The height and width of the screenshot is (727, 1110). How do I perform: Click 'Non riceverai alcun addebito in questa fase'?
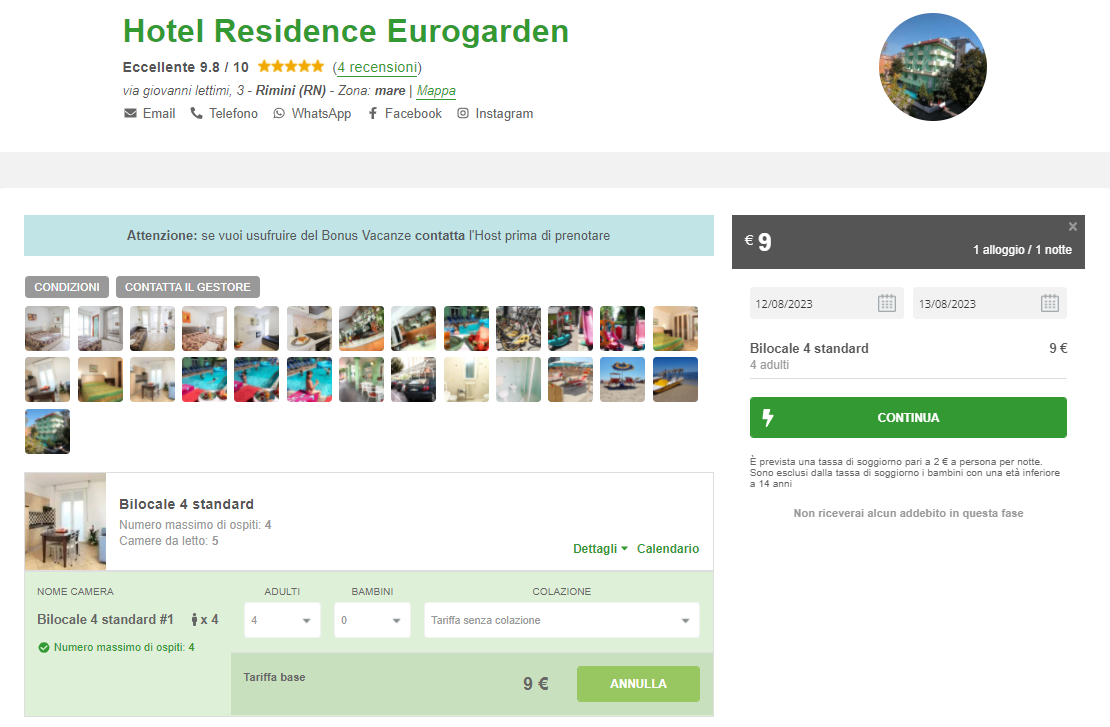(908, 513)
